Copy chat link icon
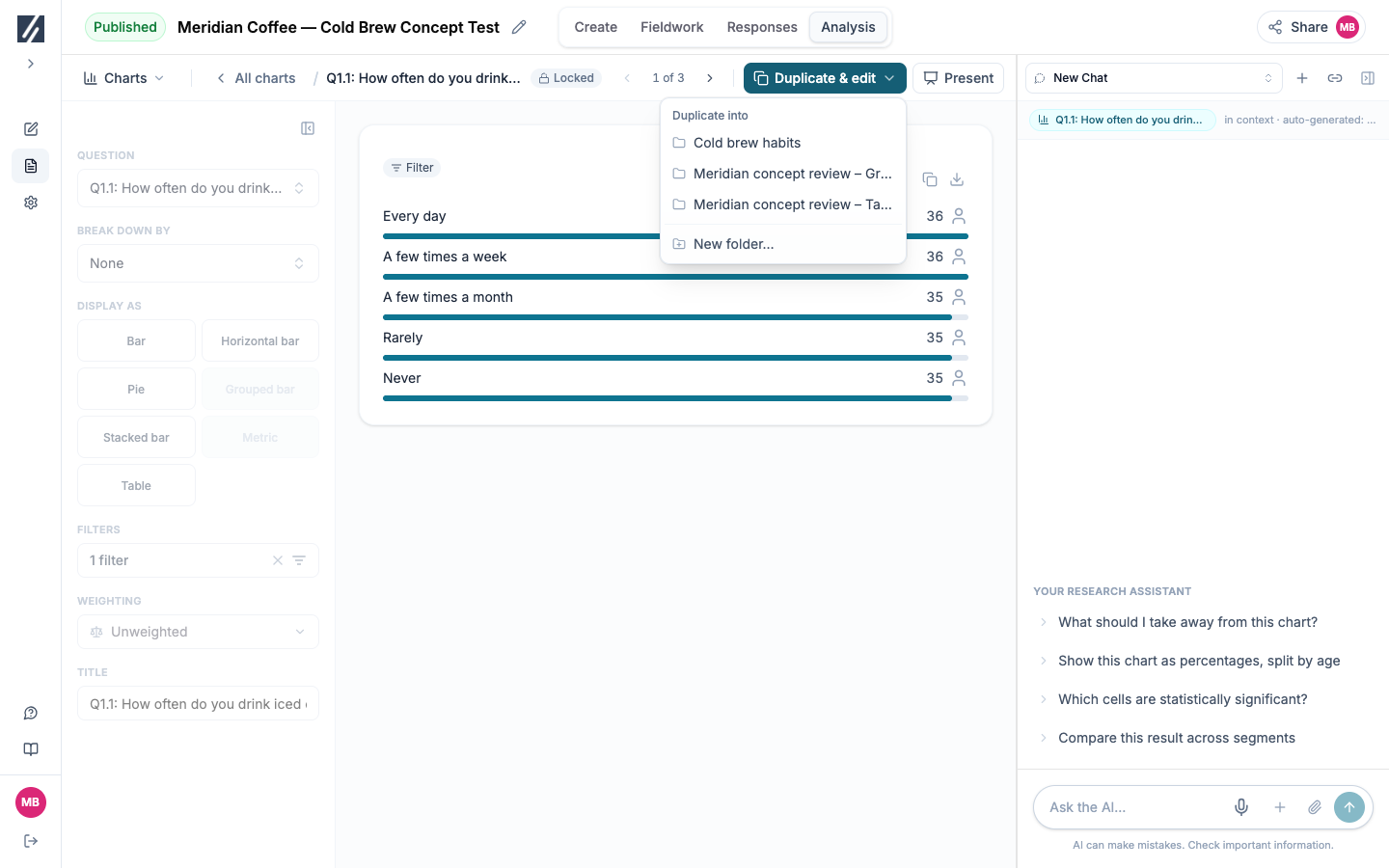This screenshot has height=868, width=1389. (x=1335, y=78)
